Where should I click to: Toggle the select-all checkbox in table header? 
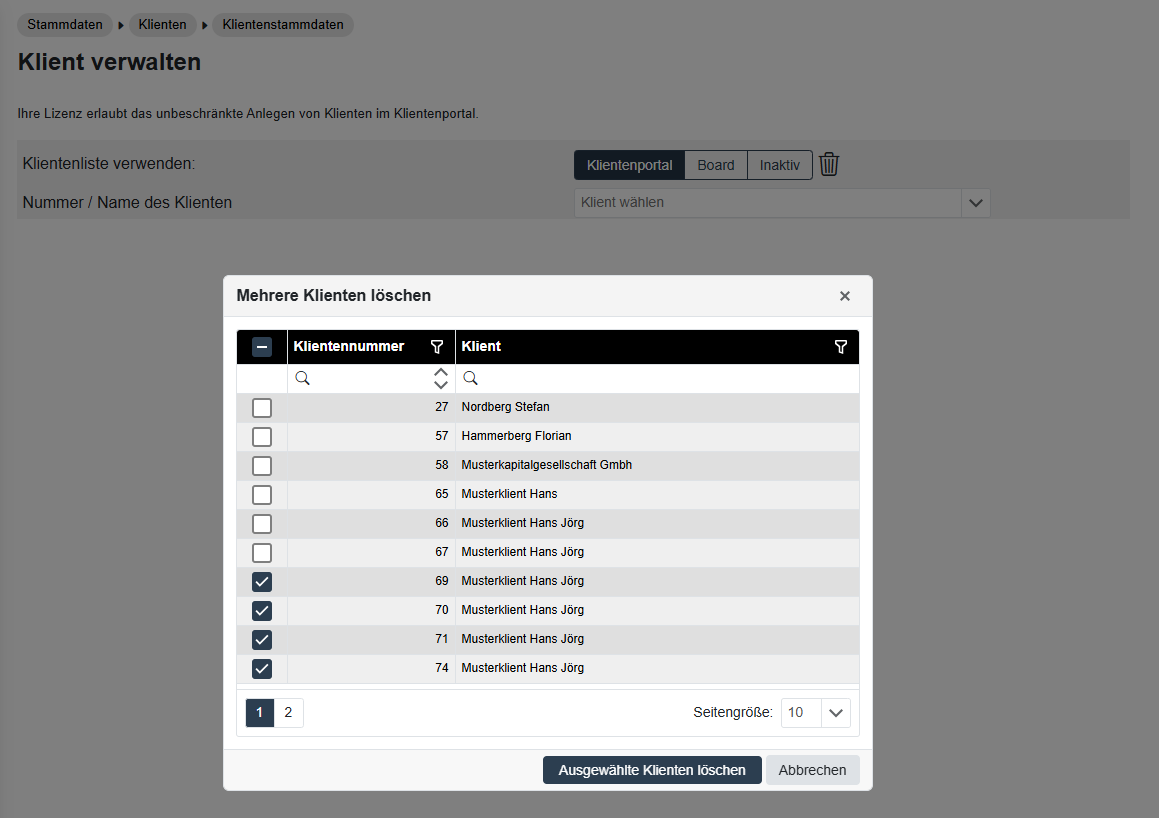[262, 347]
